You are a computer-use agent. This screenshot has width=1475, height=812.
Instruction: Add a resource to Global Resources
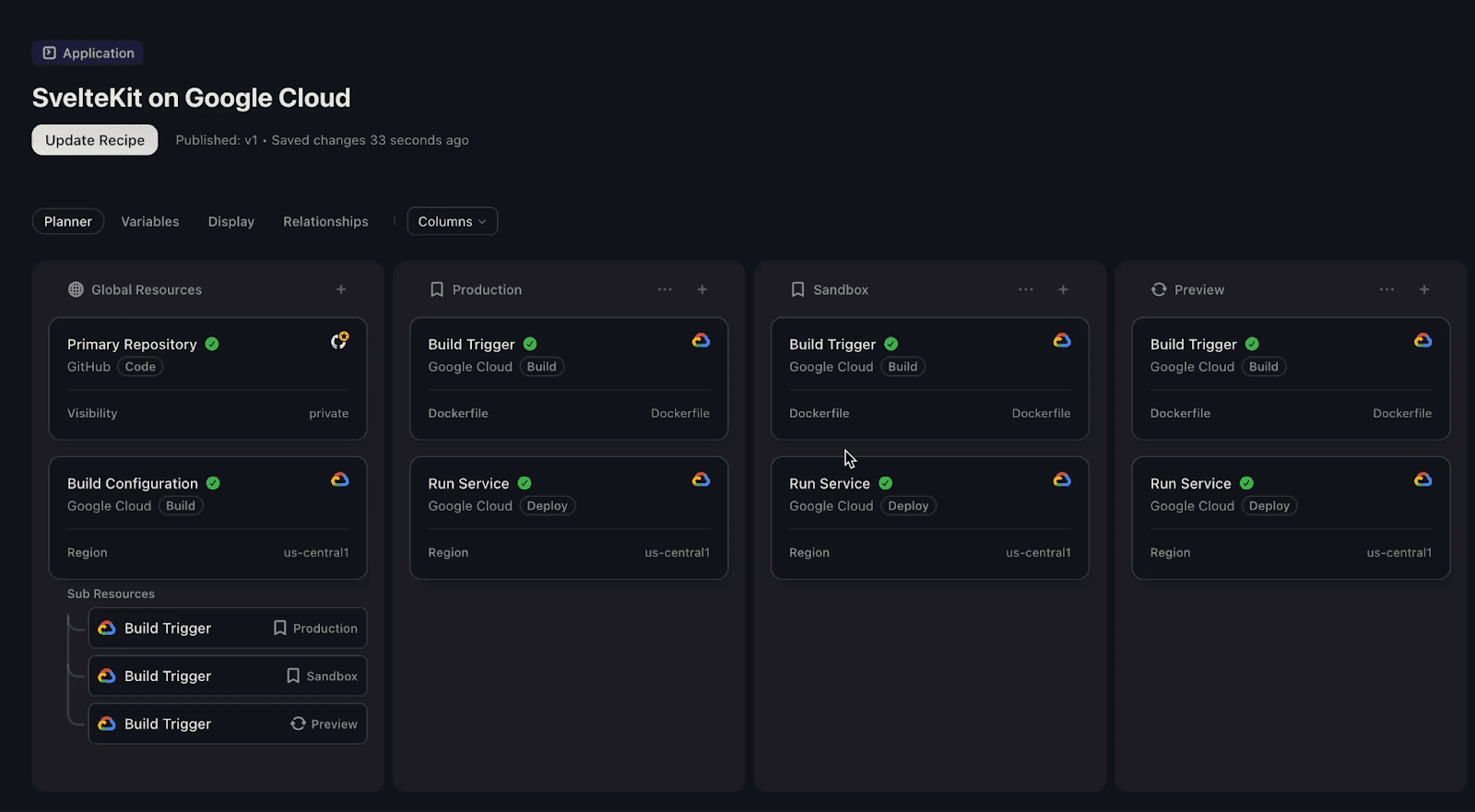(341, 289)
